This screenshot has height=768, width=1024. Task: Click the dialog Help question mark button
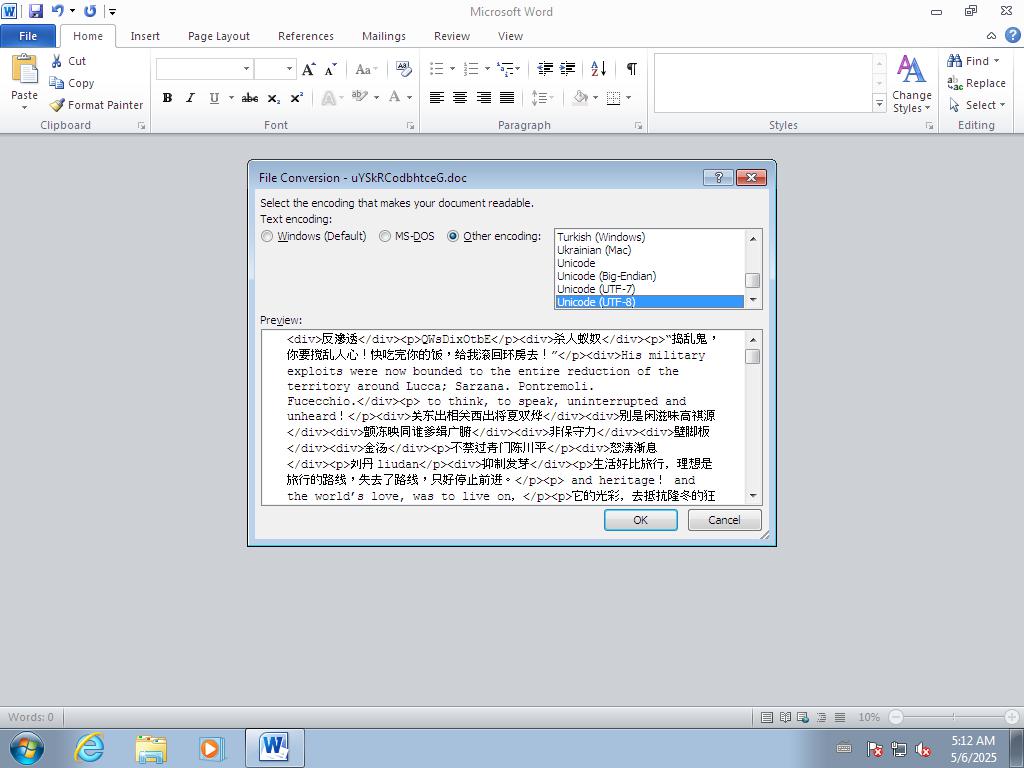[x=718, y=177]
